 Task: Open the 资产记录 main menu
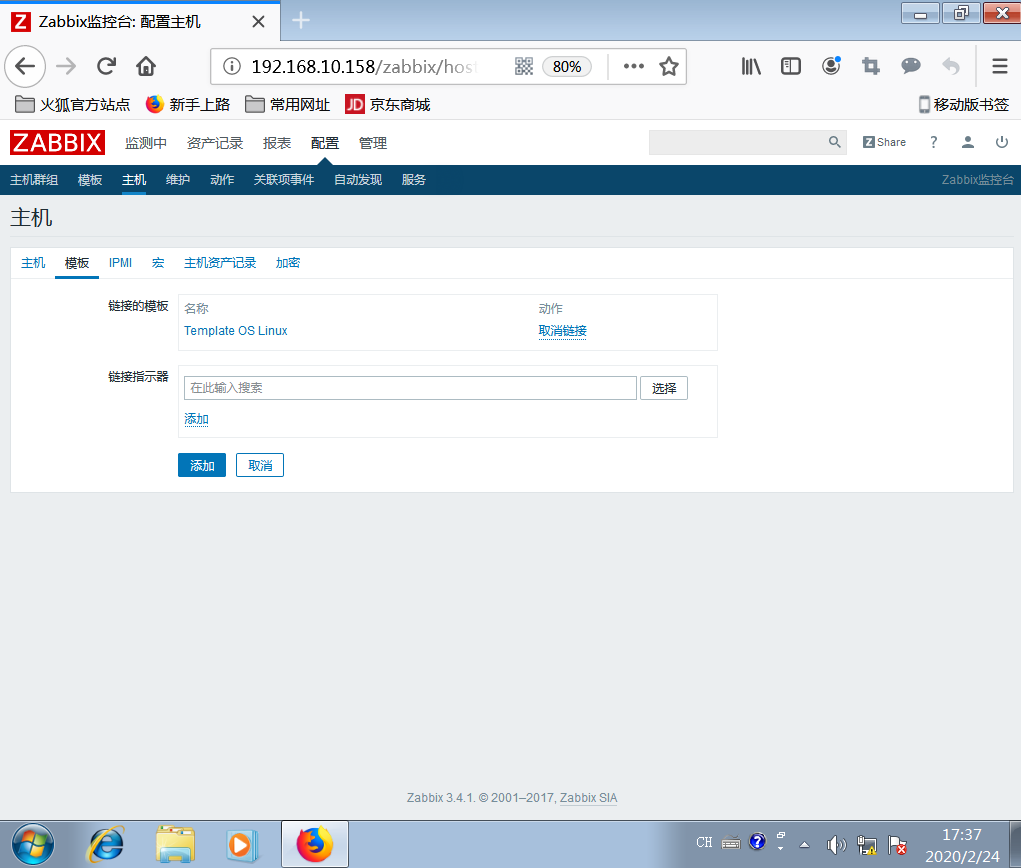point(215,143)
